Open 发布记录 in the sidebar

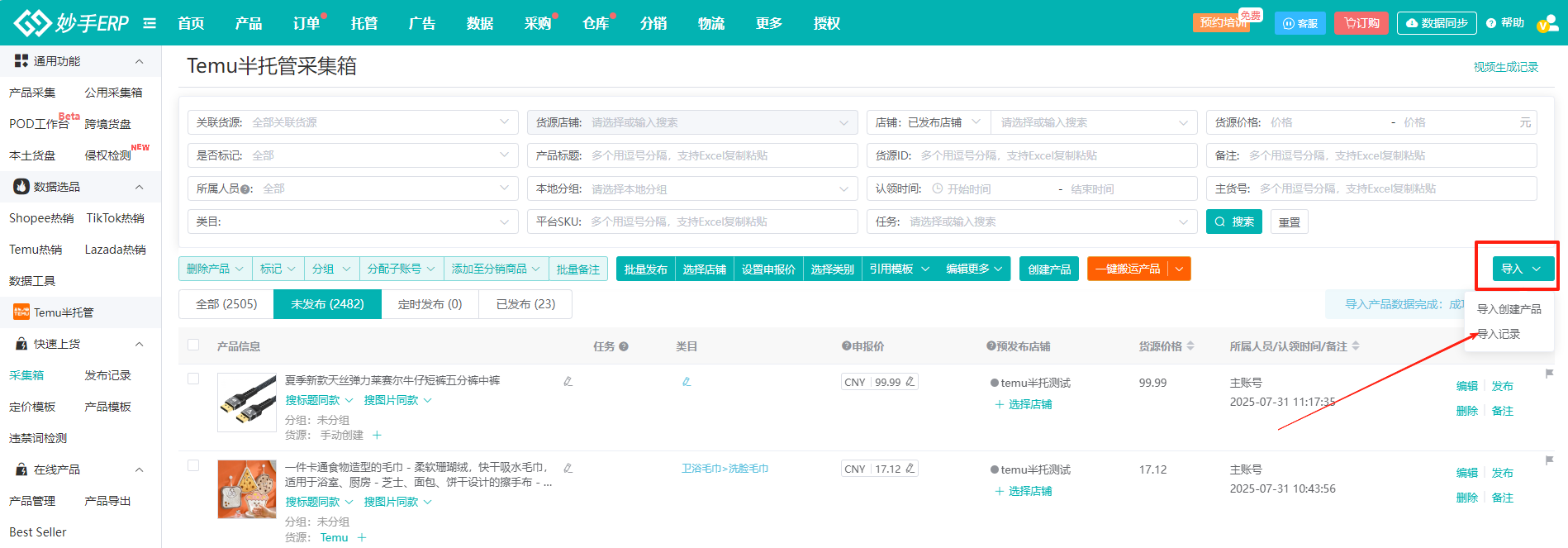(107, 375)
